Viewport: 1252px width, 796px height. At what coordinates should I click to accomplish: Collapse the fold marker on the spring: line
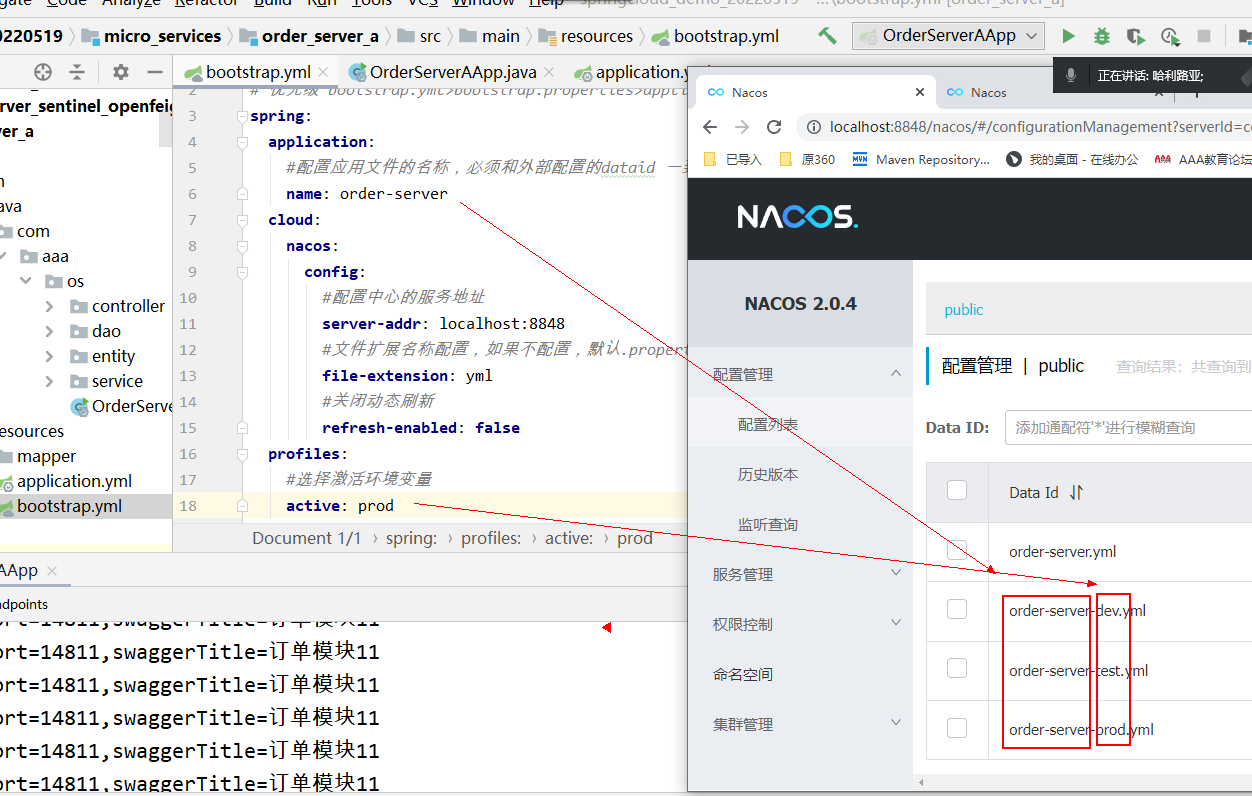click(241, 116)
